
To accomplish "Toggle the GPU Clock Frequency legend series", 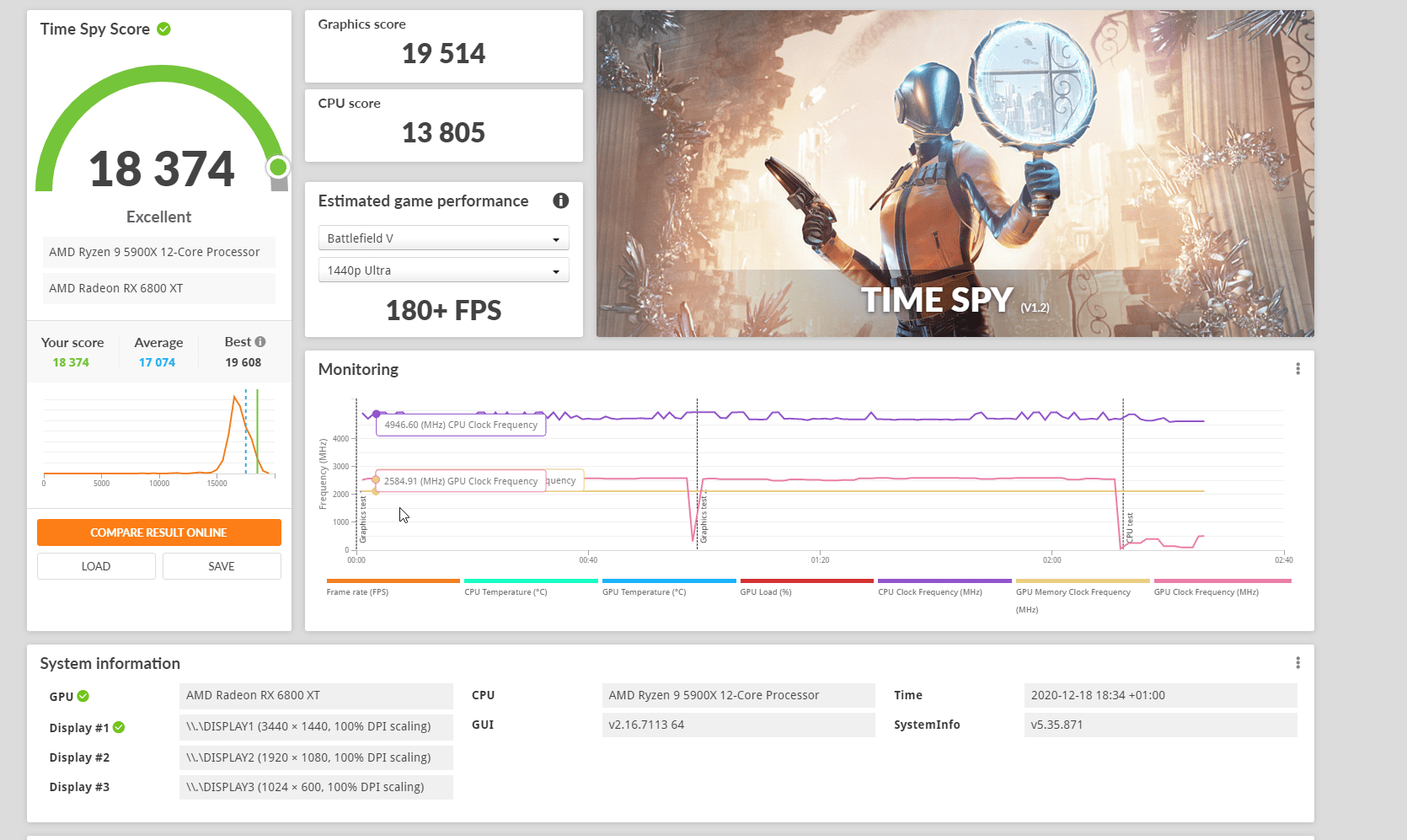I will 1222,587.
